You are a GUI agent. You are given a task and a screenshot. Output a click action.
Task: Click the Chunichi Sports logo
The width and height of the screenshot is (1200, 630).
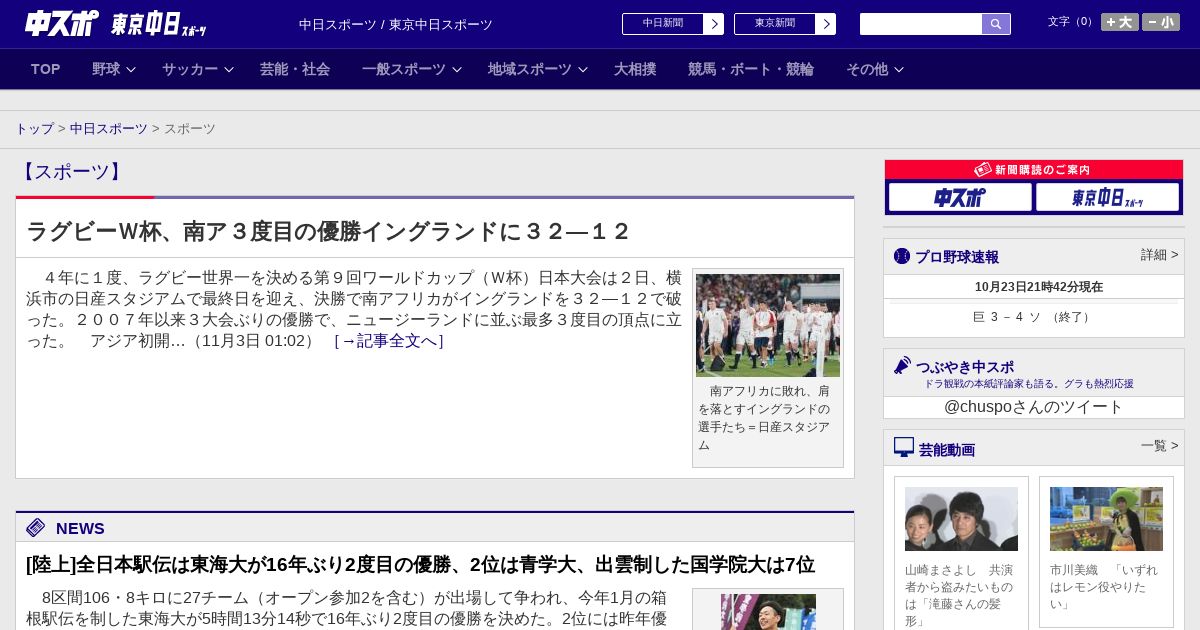coord(62,23)
